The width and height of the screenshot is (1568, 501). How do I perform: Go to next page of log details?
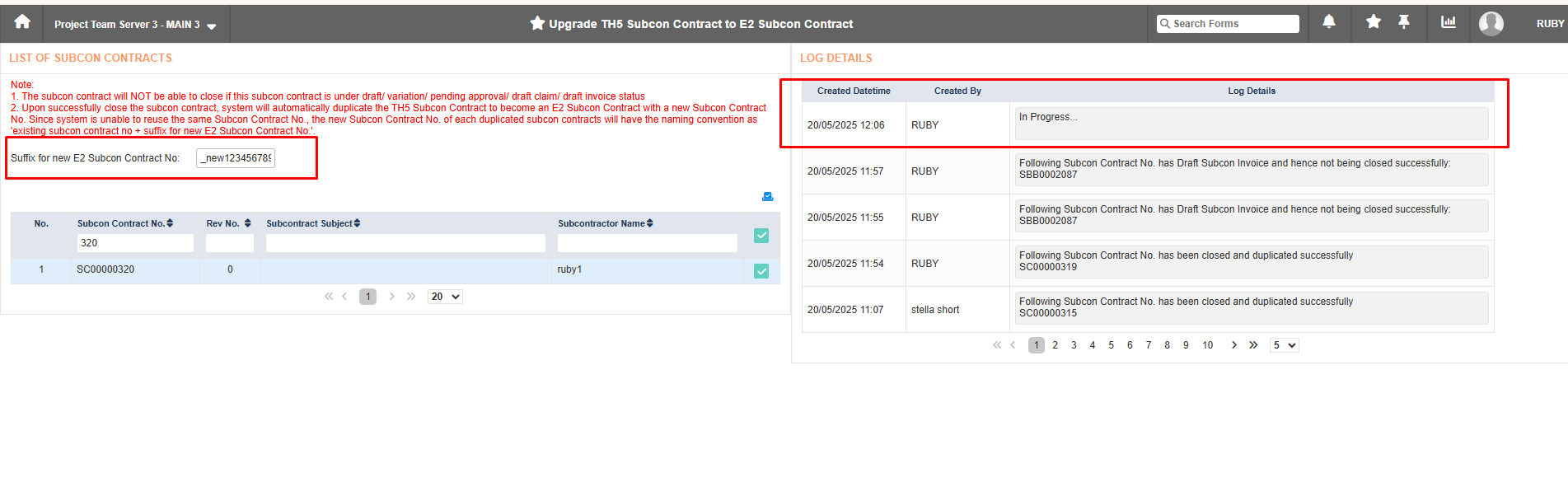[x=1233, y=345]
